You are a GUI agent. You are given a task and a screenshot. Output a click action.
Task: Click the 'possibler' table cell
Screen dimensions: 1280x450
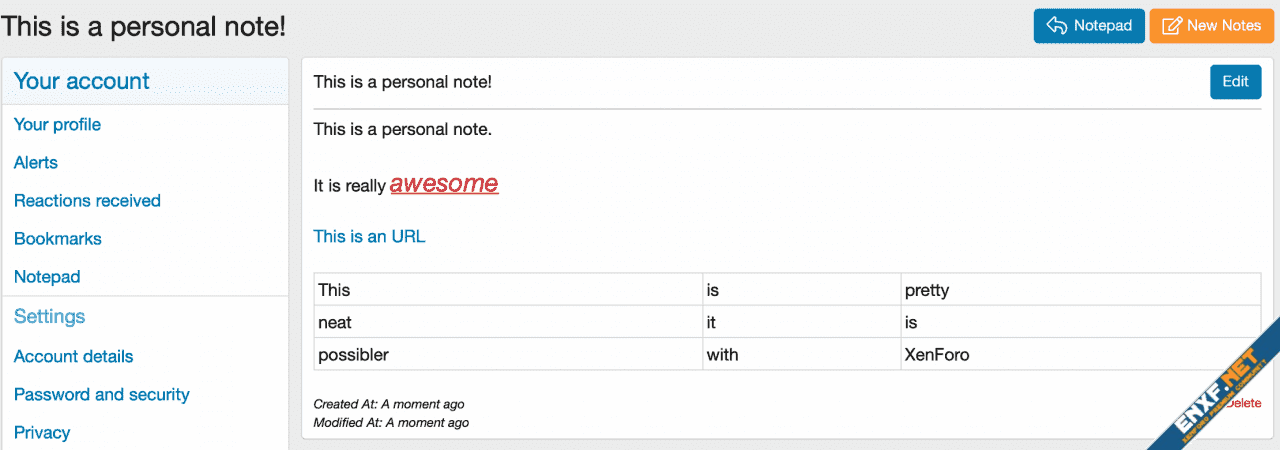coord(353,355)
